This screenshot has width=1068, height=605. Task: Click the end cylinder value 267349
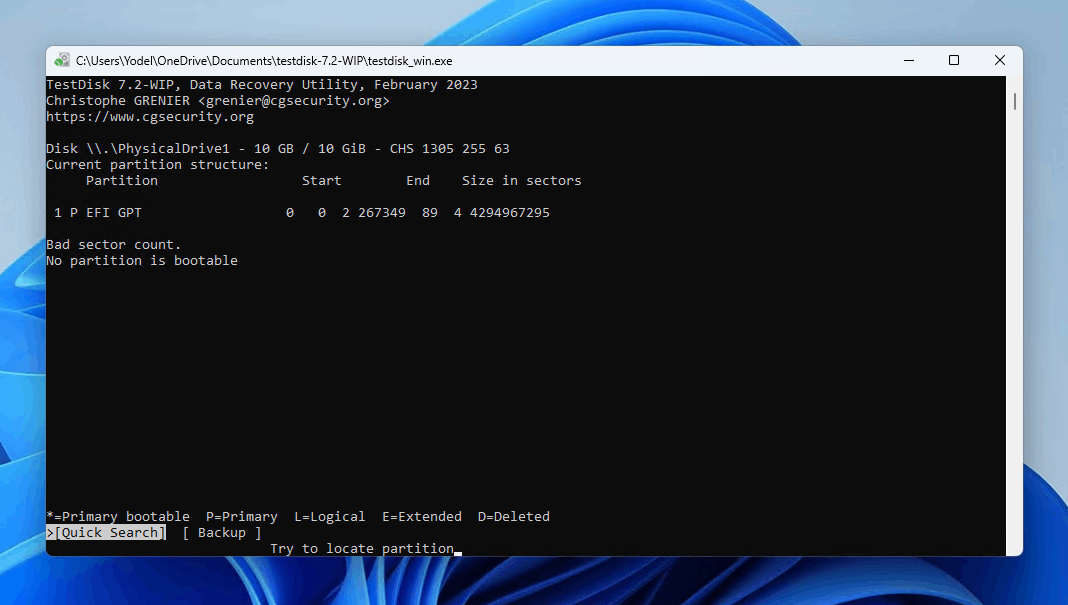click(381, 213)
